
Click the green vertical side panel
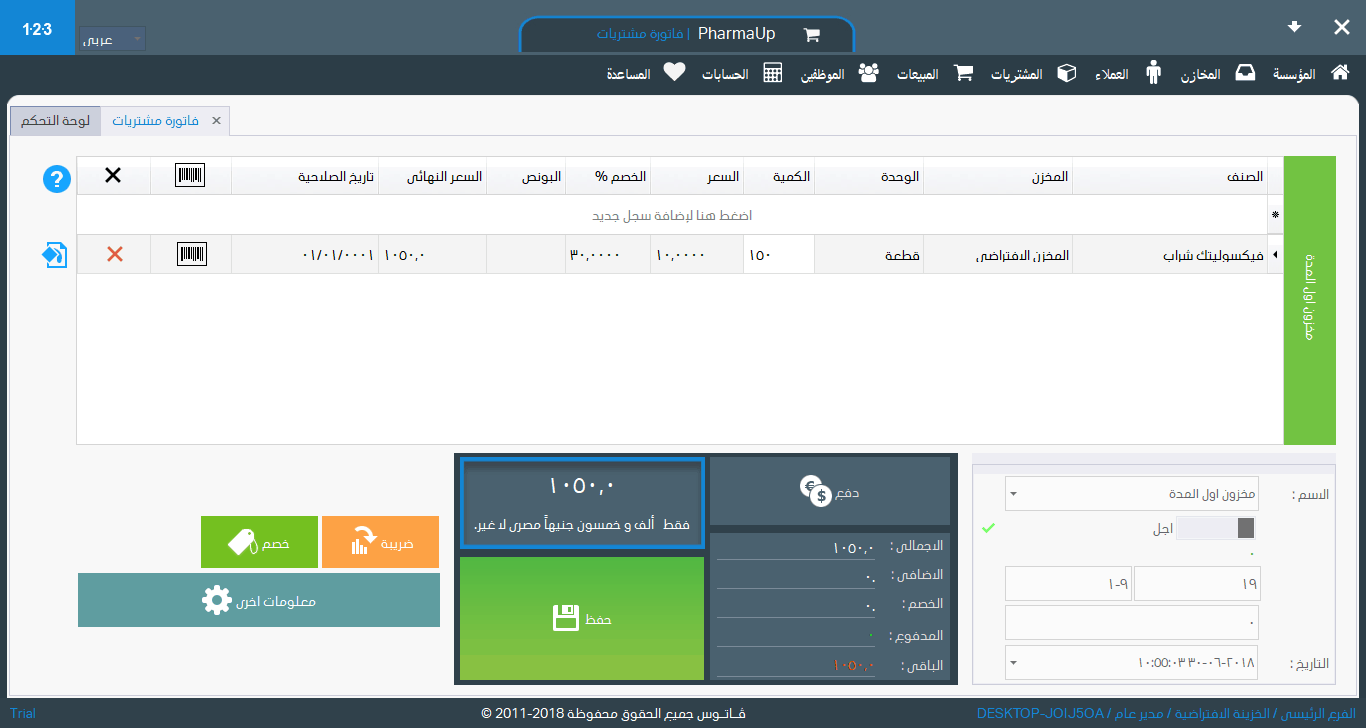click(1309, 300)
